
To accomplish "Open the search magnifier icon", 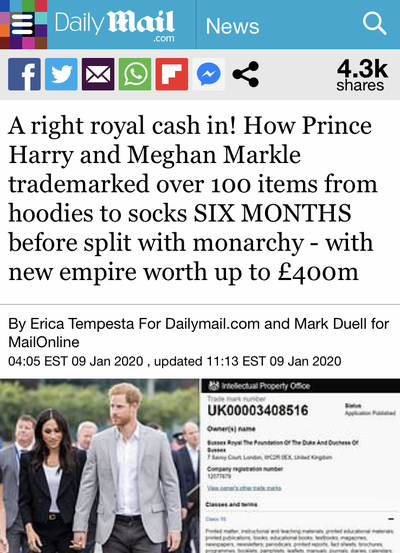I will tap(374, 23).
